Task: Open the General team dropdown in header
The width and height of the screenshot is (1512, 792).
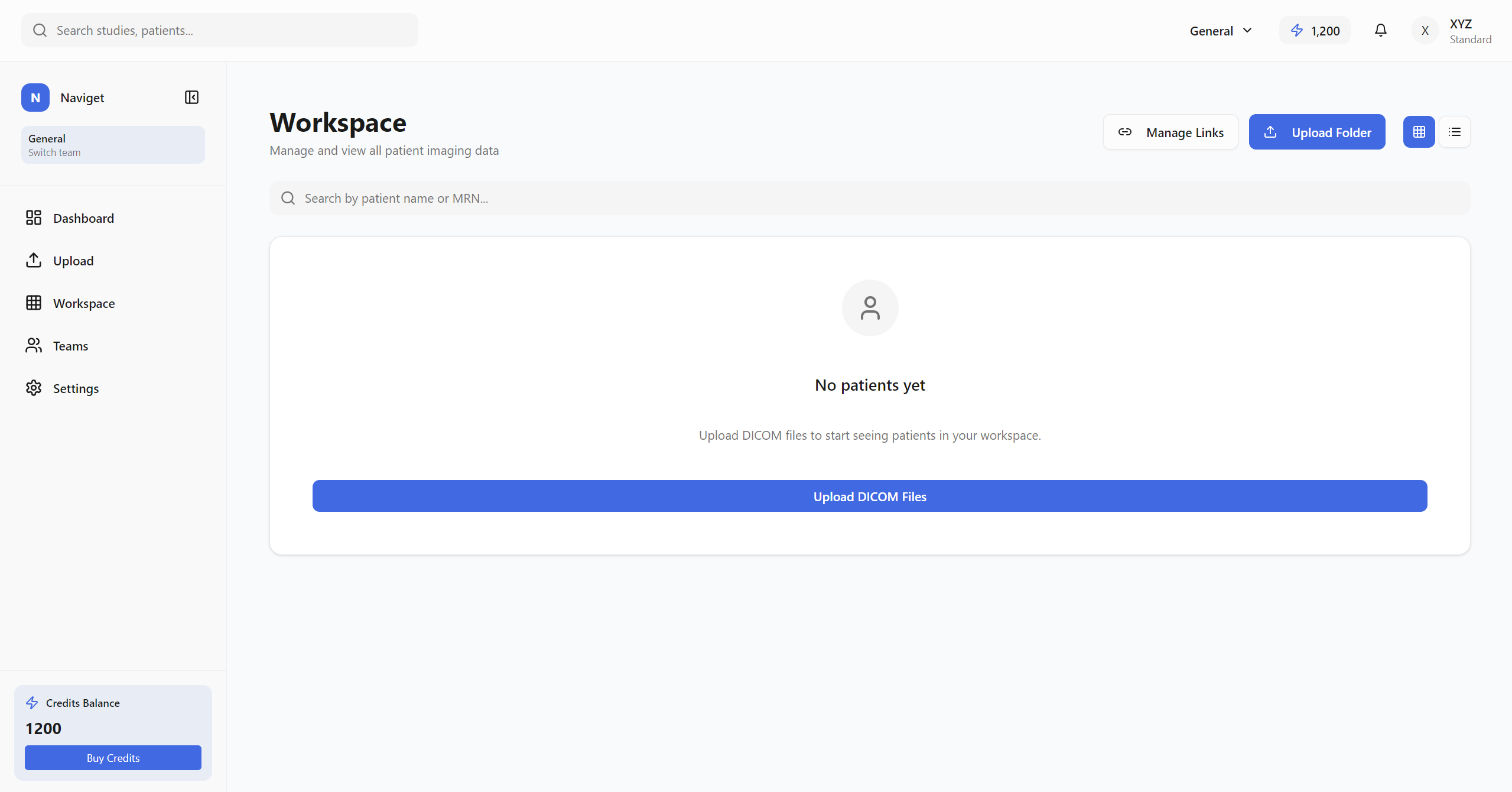Action: 1221,31
